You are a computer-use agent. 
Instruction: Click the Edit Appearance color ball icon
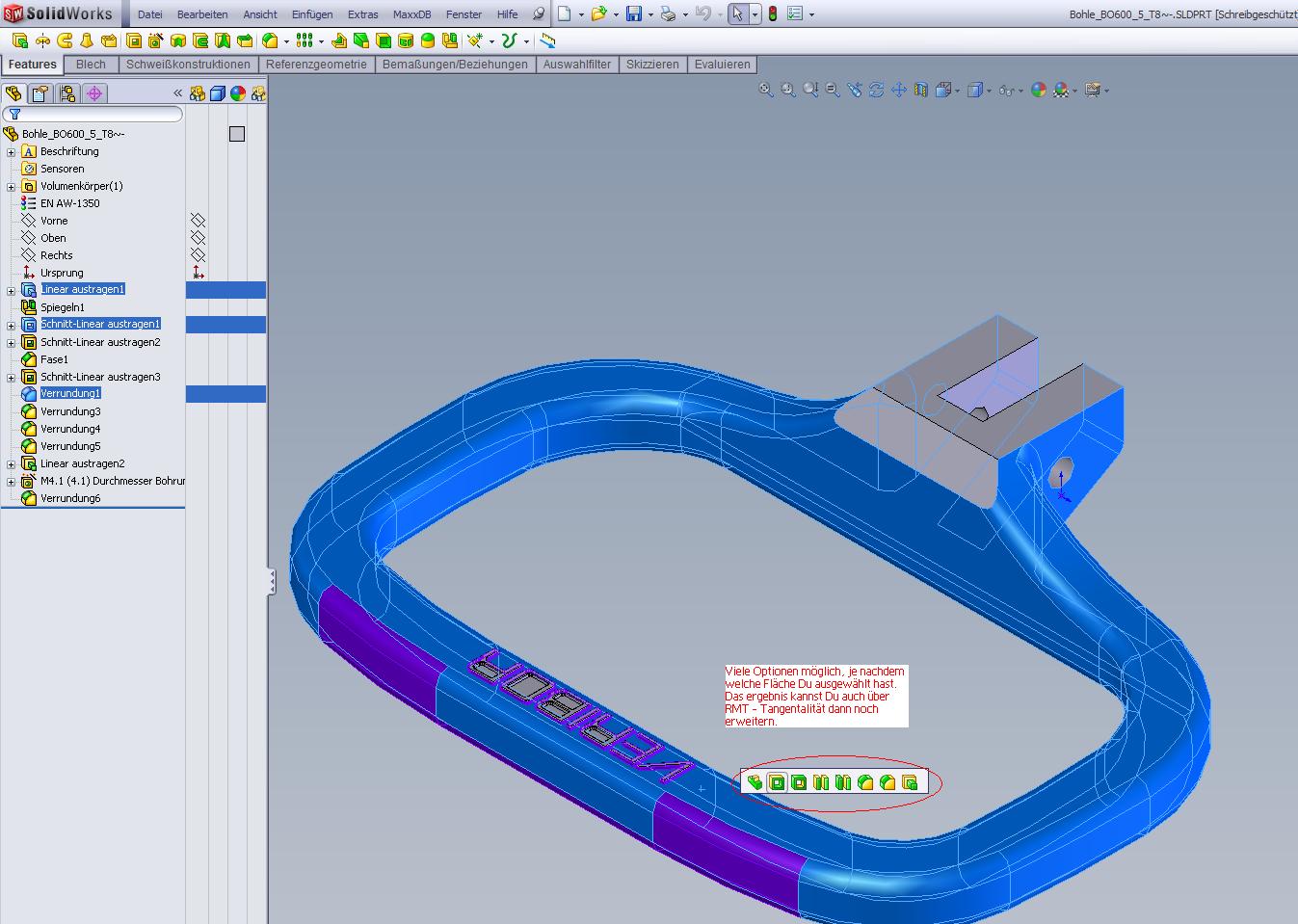[1038, 90]
